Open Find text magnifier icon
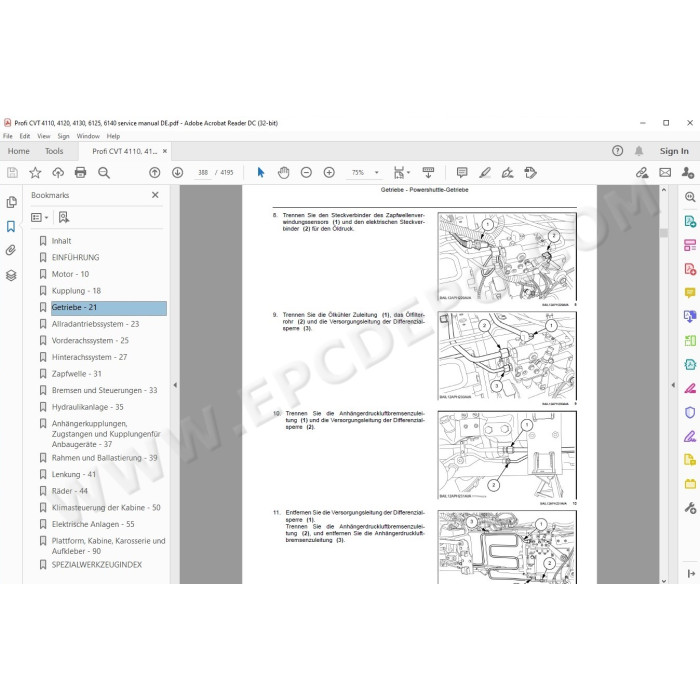This screenshot has width=700, height=700. 104,173
